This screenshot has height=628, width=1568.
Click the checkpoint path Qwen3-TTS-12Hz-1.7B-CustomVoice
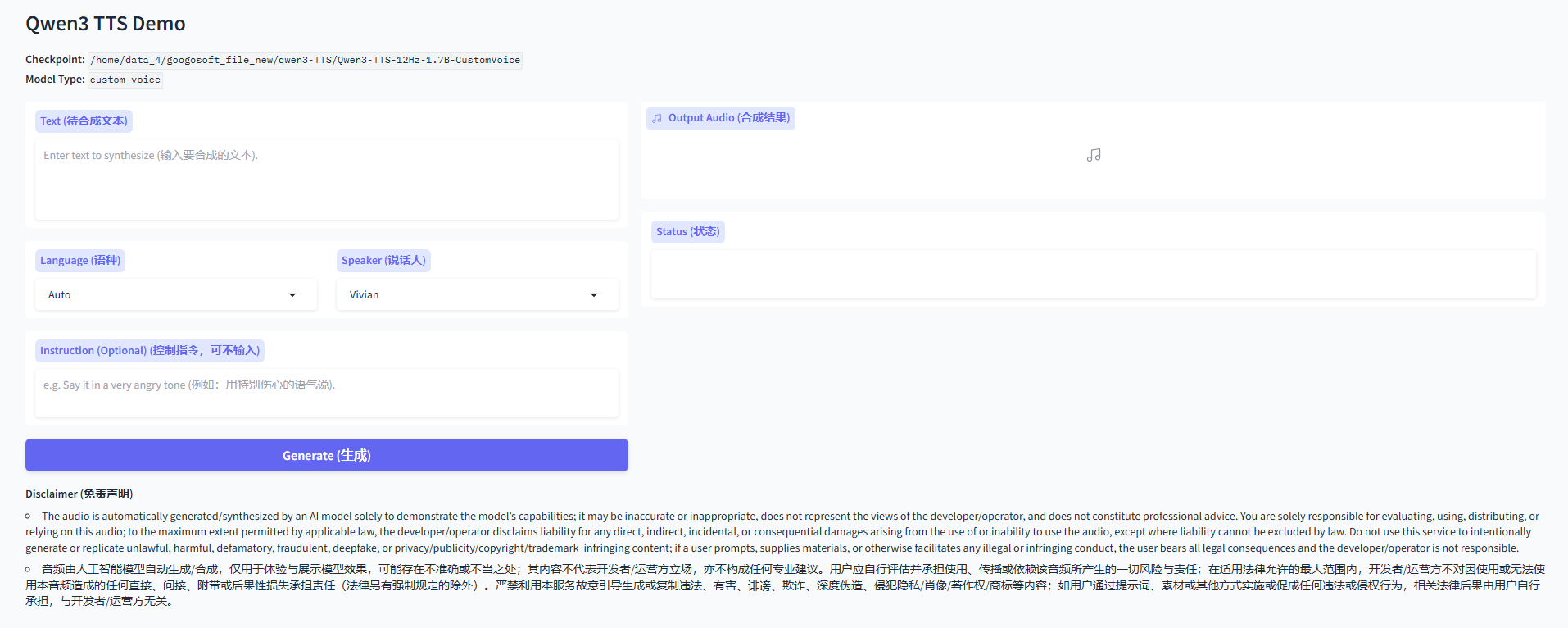[x=306, y=60]
